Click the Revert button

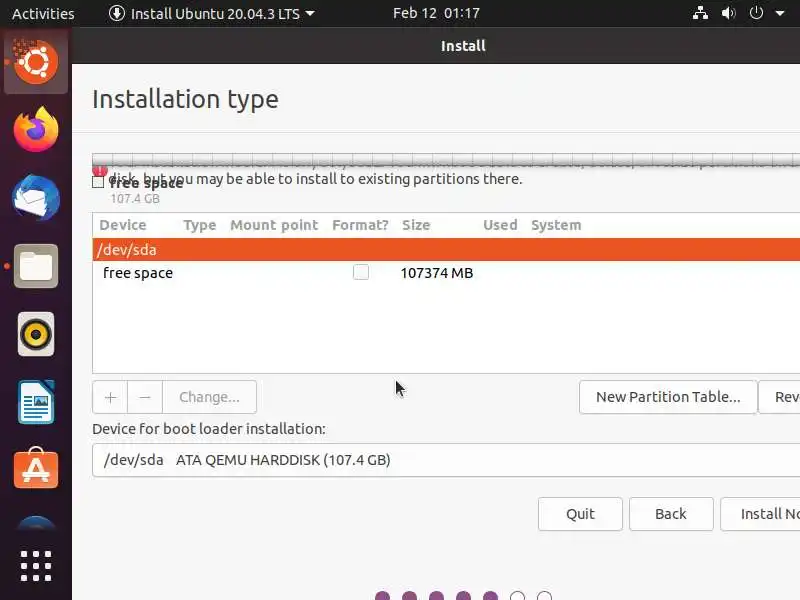click(780, 397)
